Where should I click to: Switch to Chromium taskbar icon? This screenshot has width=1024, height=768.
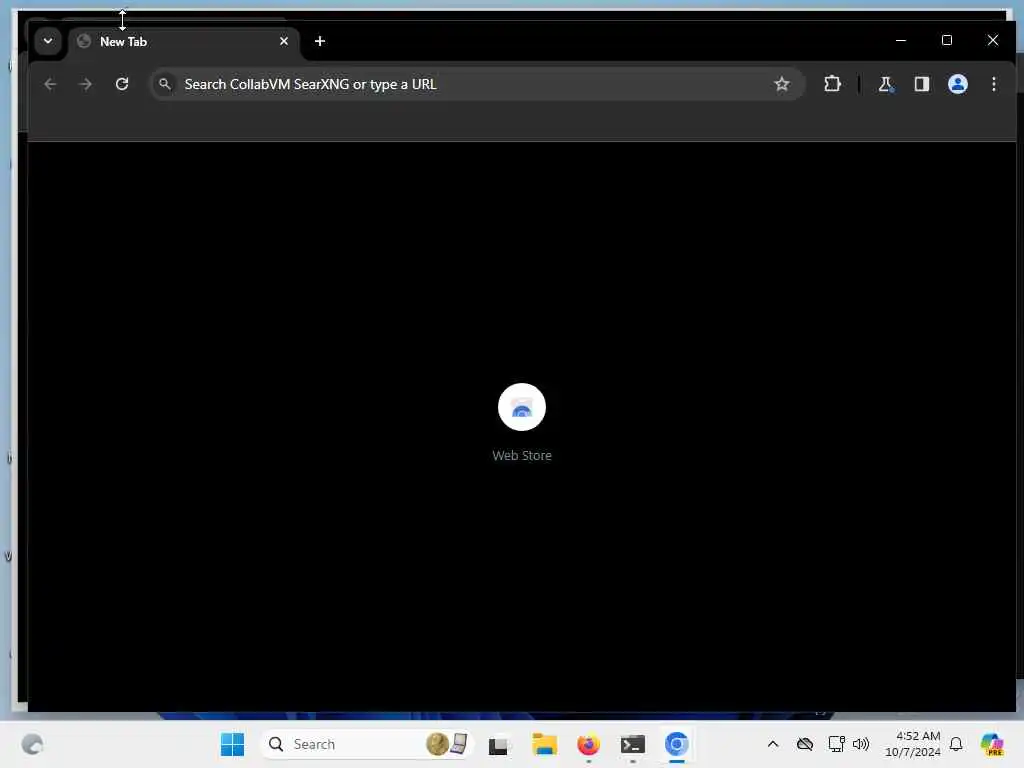coord(677,745)
